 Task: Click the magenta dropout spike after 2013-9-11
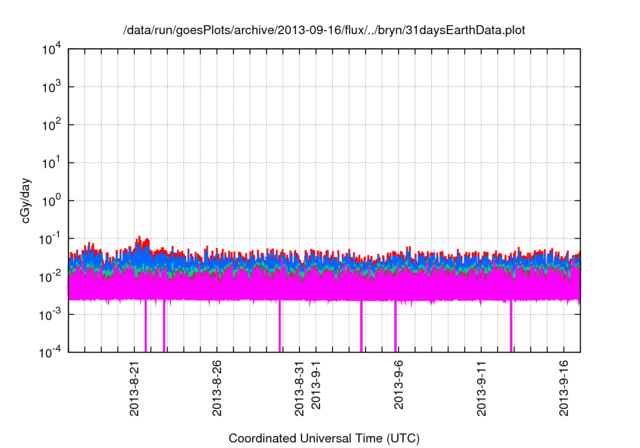tap(511, 326)
